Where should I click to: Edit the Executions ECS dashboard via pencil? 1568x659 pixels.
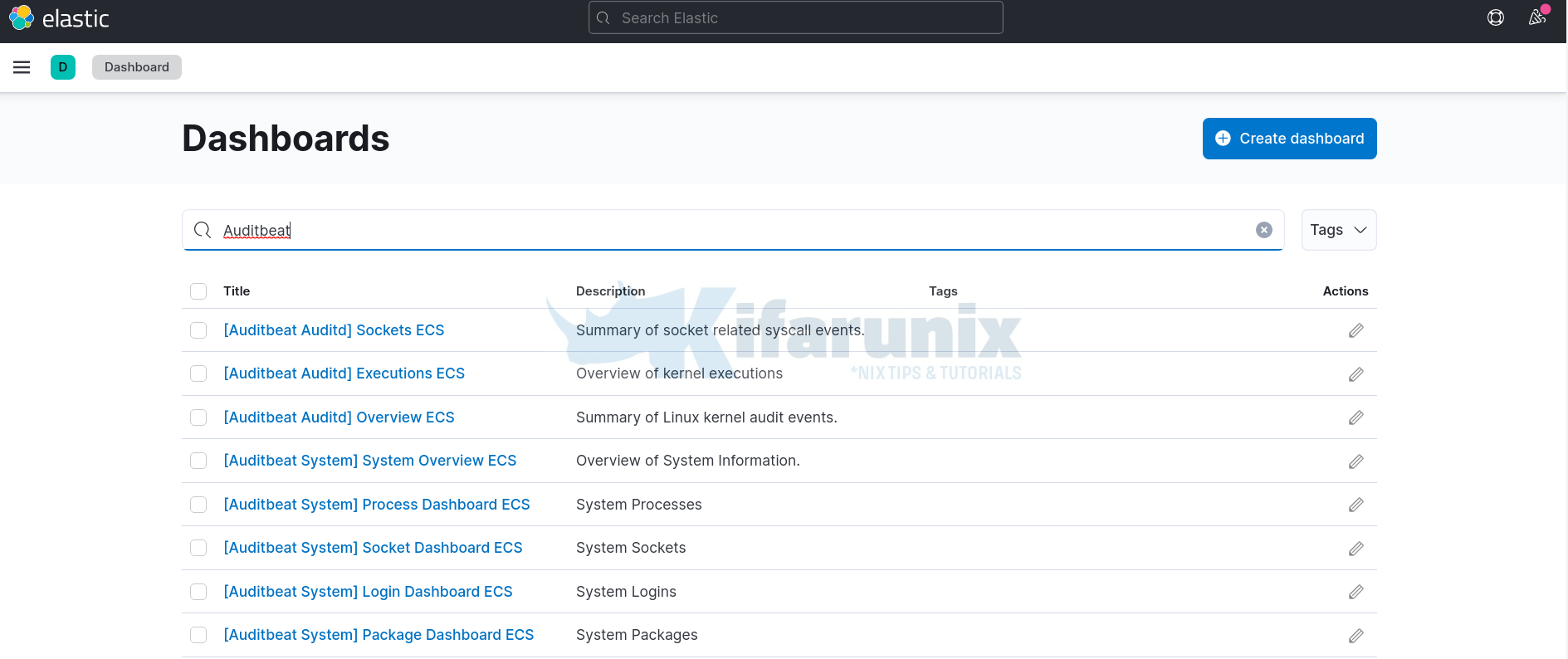pyautogui.click(x=1356, y=374)
